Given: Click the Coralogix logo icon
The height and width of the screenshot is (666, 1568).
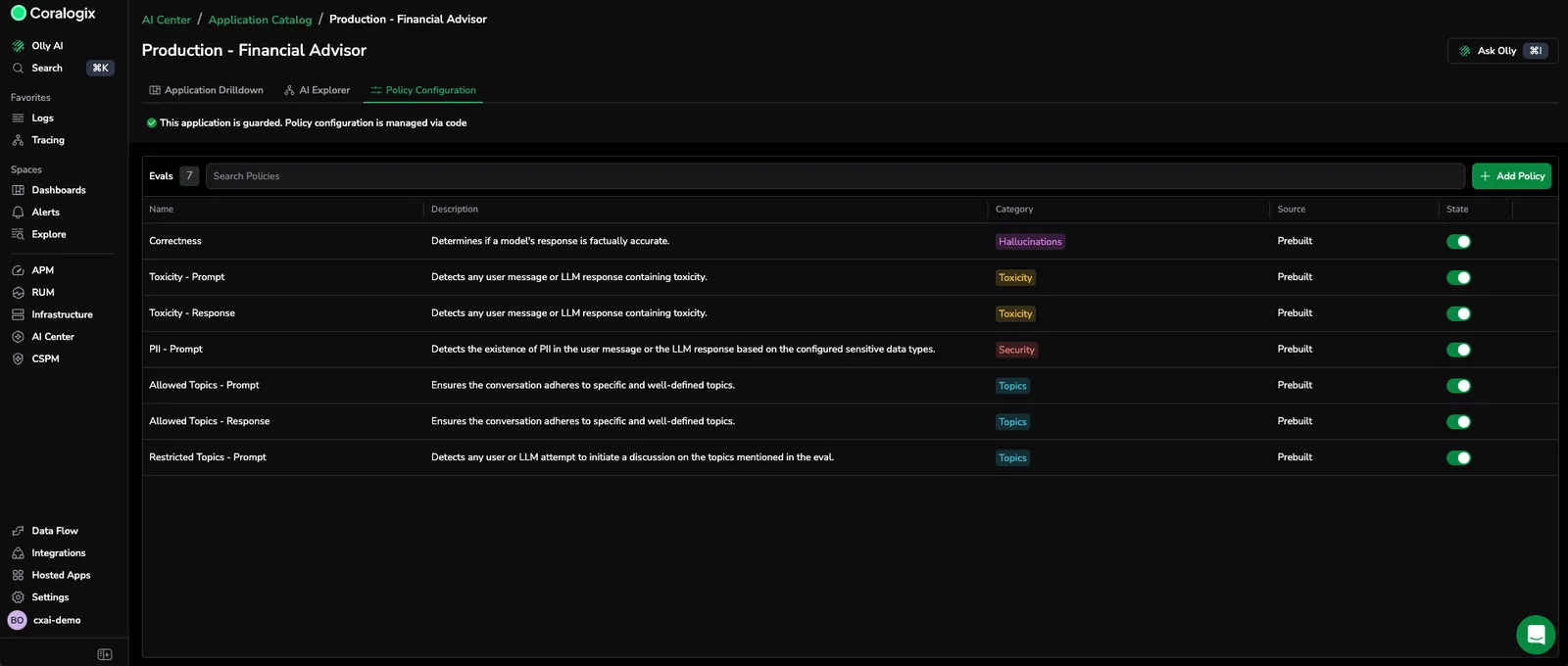Looking at the screenshot, I should pyautogui.click(x=18, y=13).
